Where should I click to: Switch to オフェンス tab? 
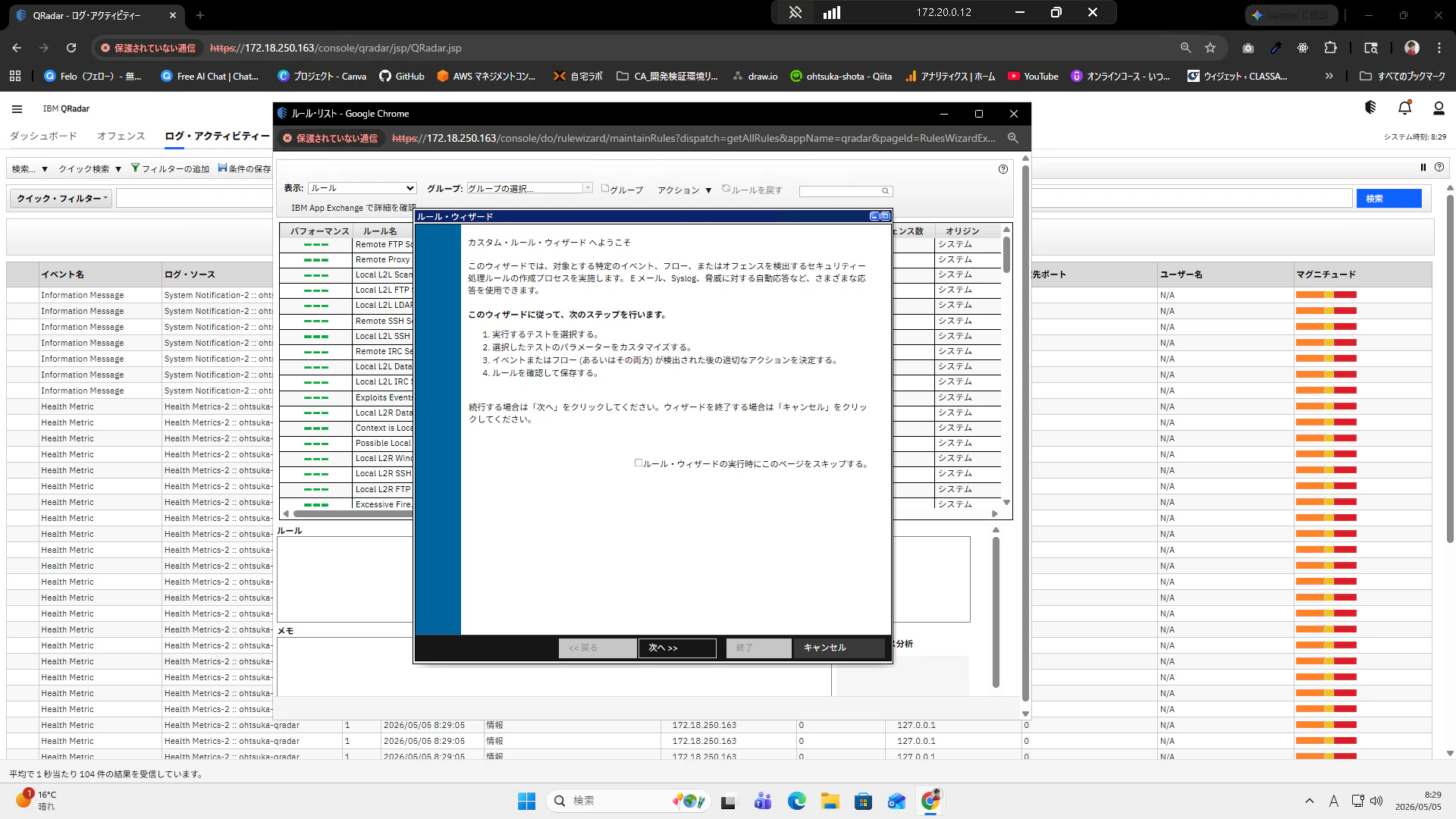point(121,136)
